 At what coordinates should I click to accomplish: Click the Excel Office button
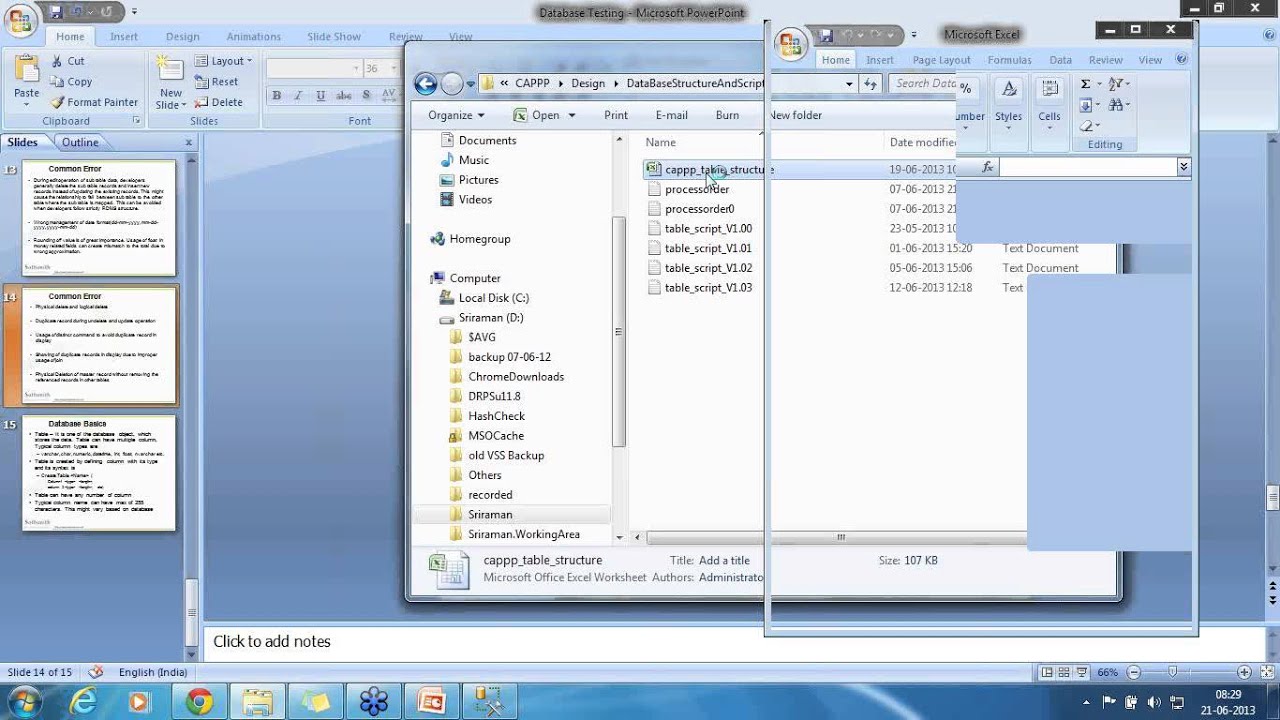pos(790,44)
